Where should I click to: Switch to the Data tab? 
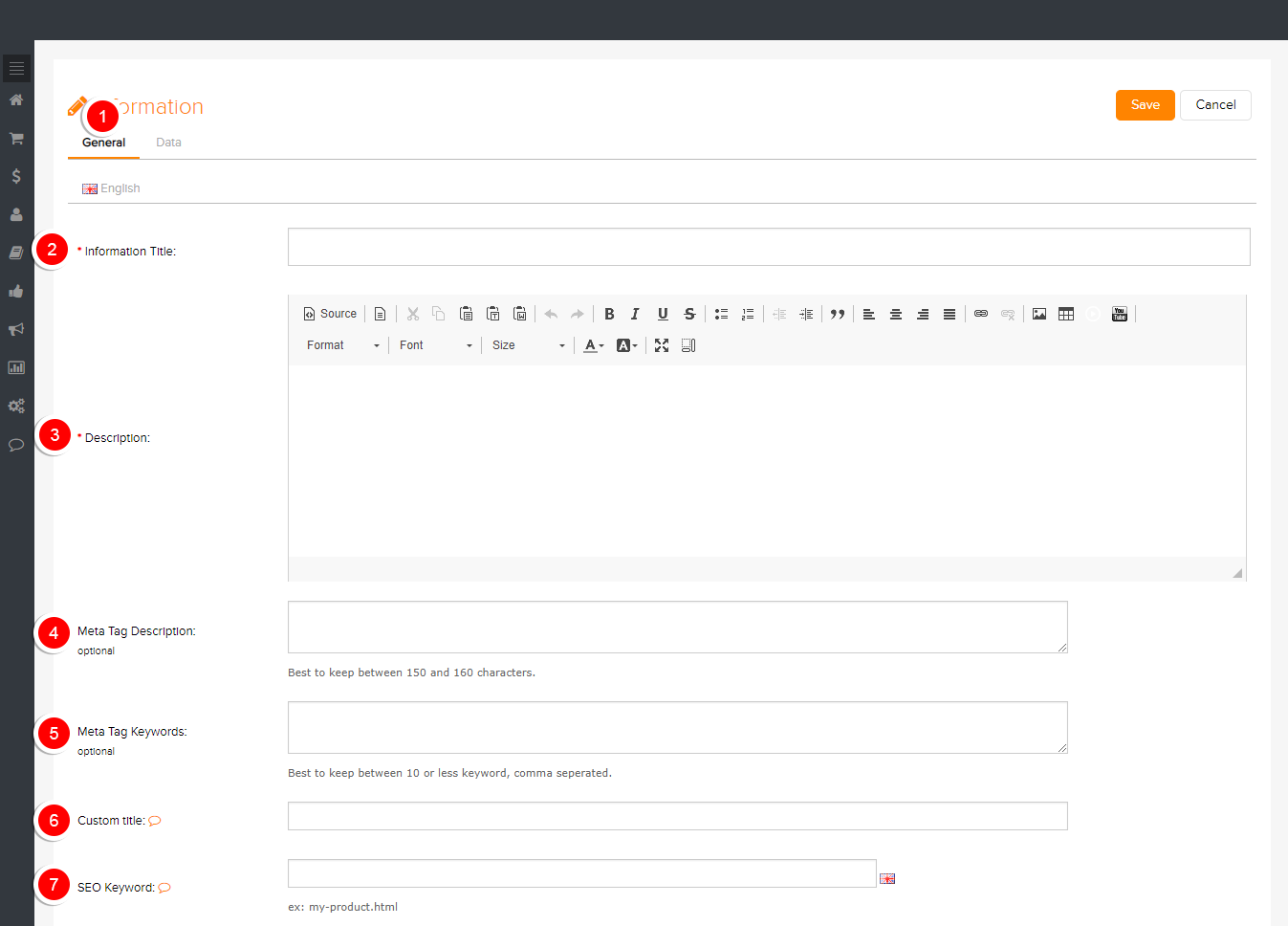[x=168, y=143]
